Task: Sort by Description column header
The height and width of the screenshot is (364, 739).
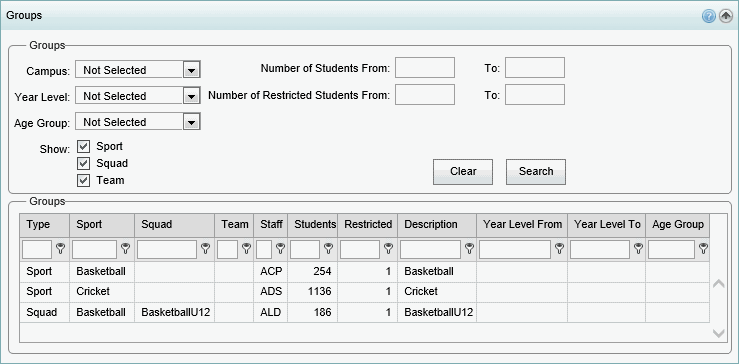Action: coord(437,225)
